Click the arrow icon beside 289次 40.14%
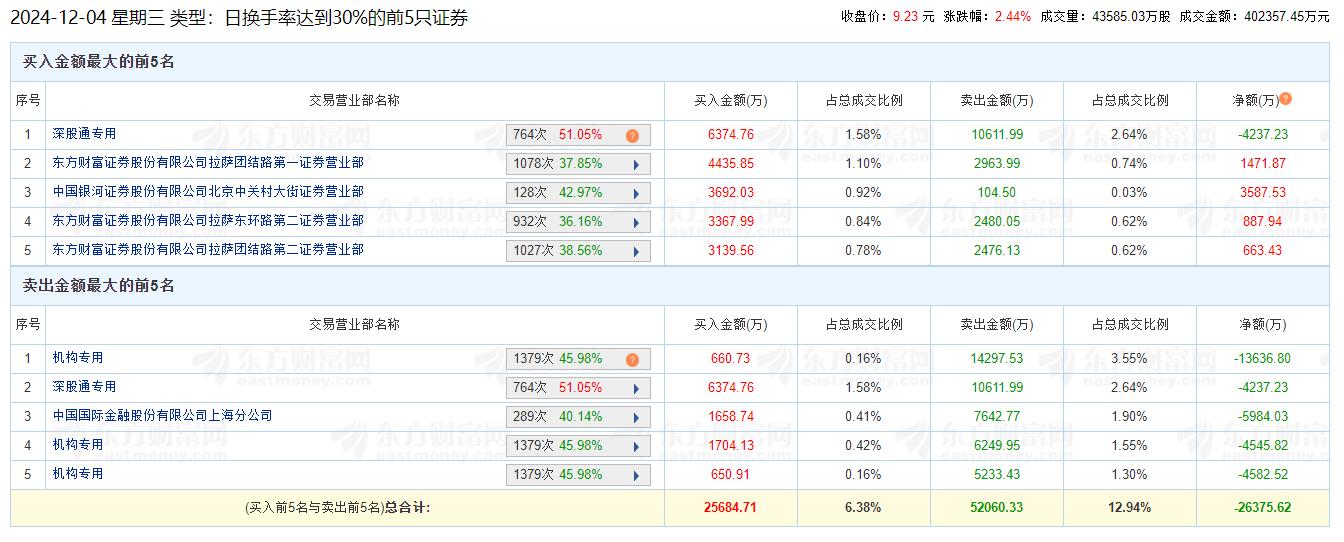 636,418
